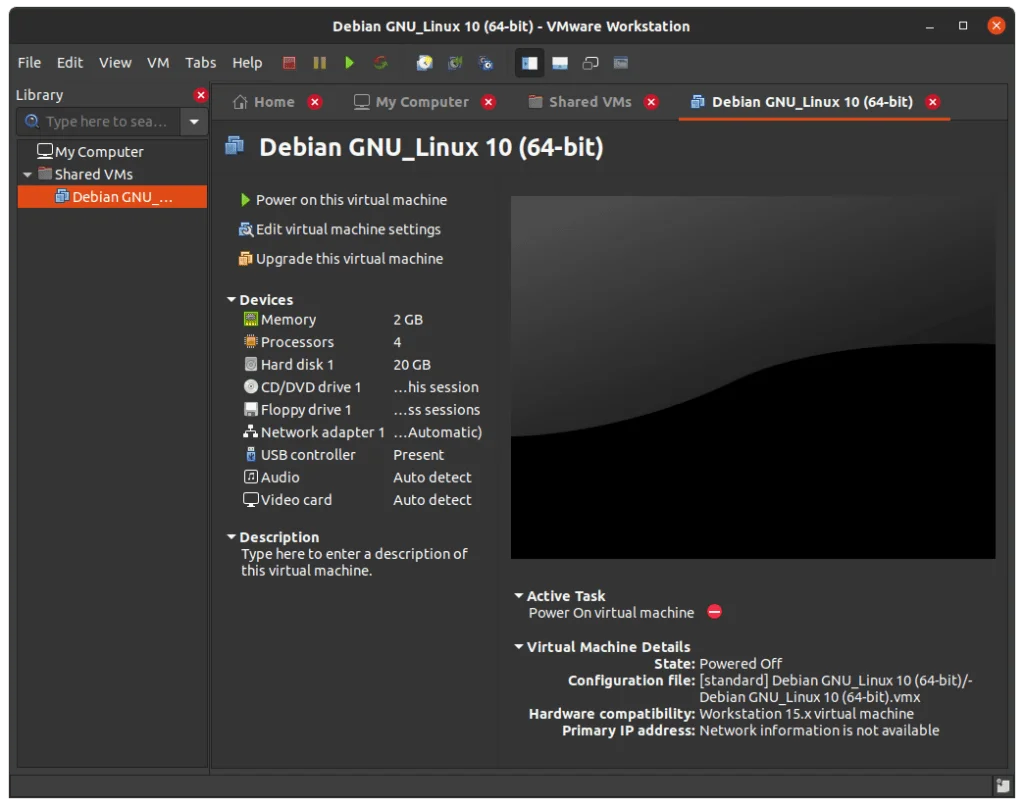The width and height of the screenshot is (1024, 807).
Task: Click the Processors device icon
Action: [x=251, y=341]
